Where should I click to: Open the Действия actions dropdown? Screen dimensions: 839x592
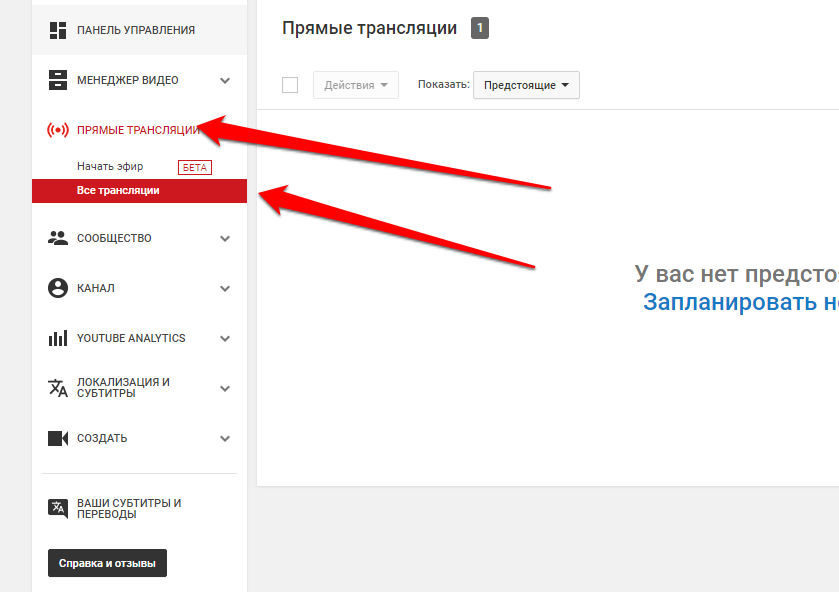pyautogui.click(x=355, y=85)
